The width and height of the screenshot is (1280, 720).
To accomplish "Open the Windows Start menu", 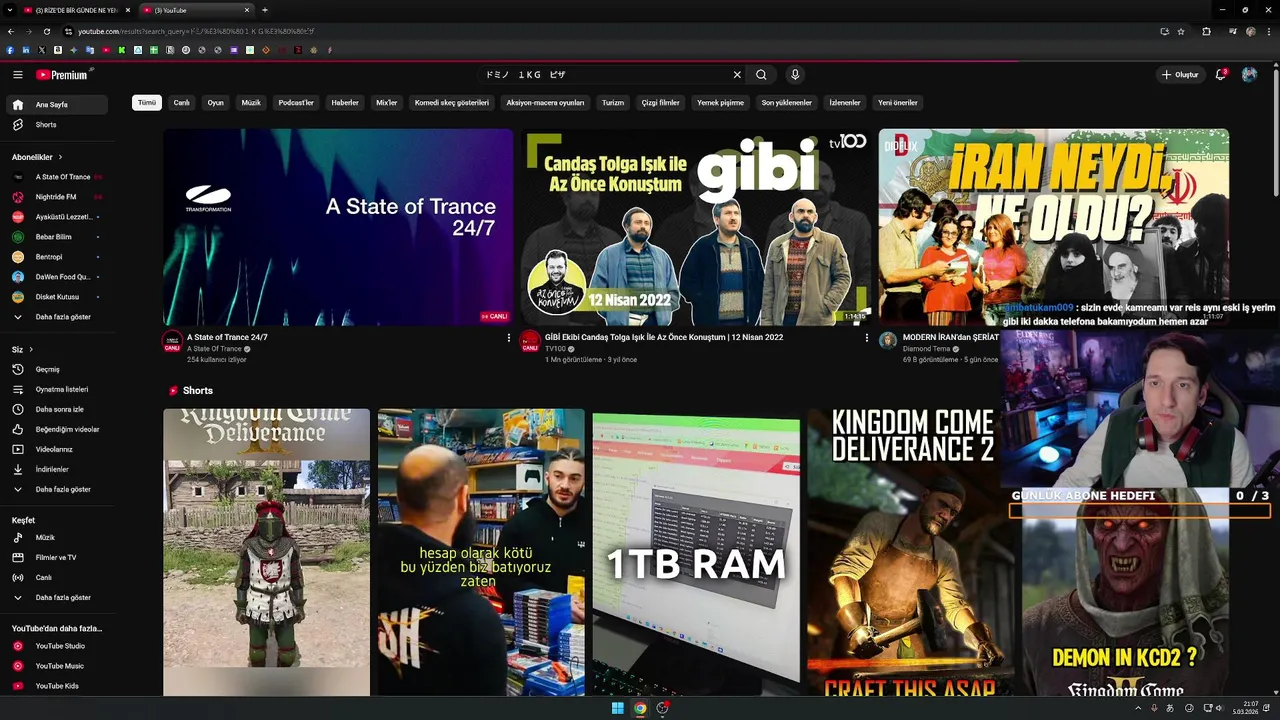I will (617, 708).
